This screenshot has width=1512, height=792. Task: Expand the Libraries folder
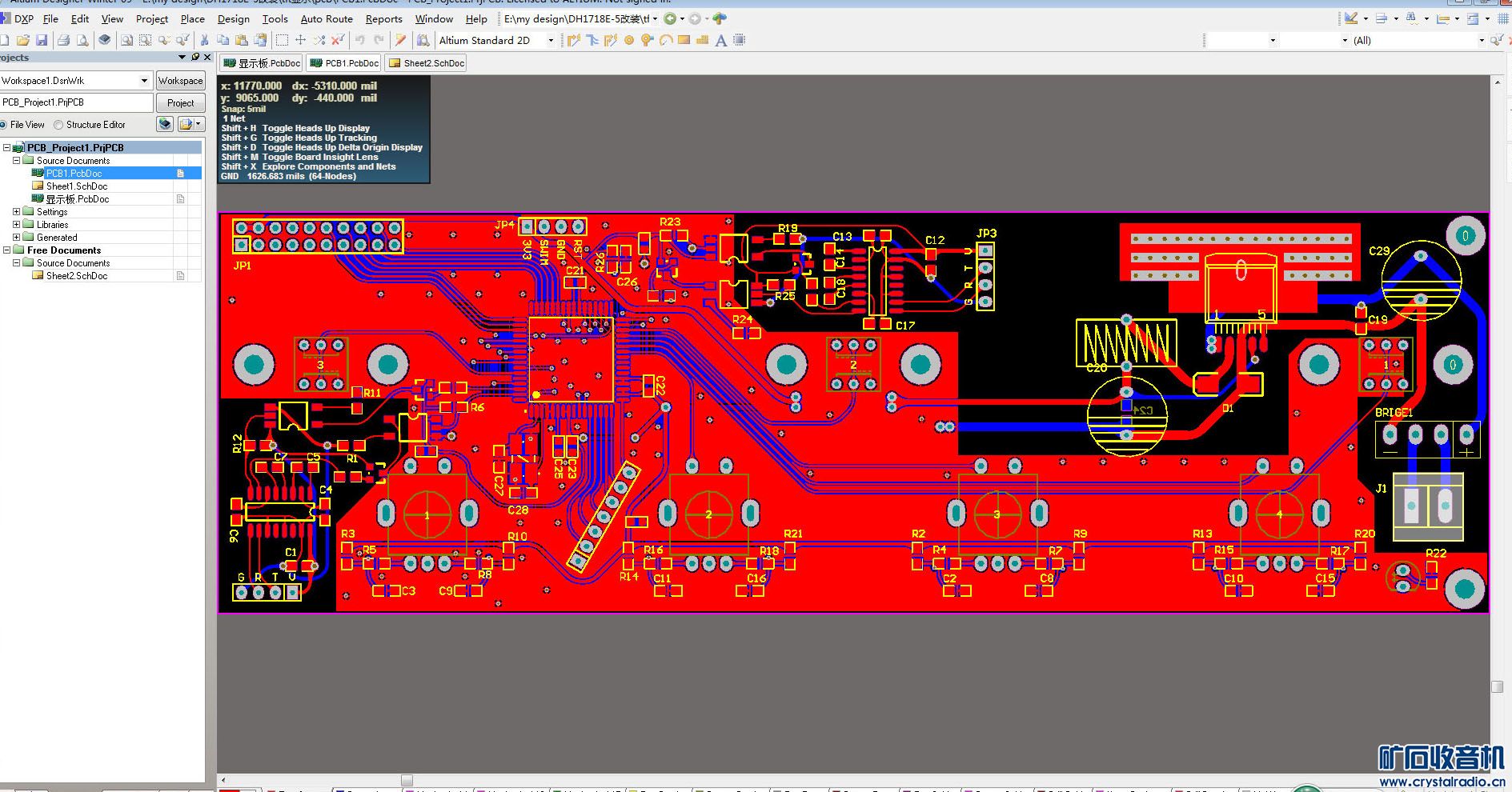(x=16, y=225)
